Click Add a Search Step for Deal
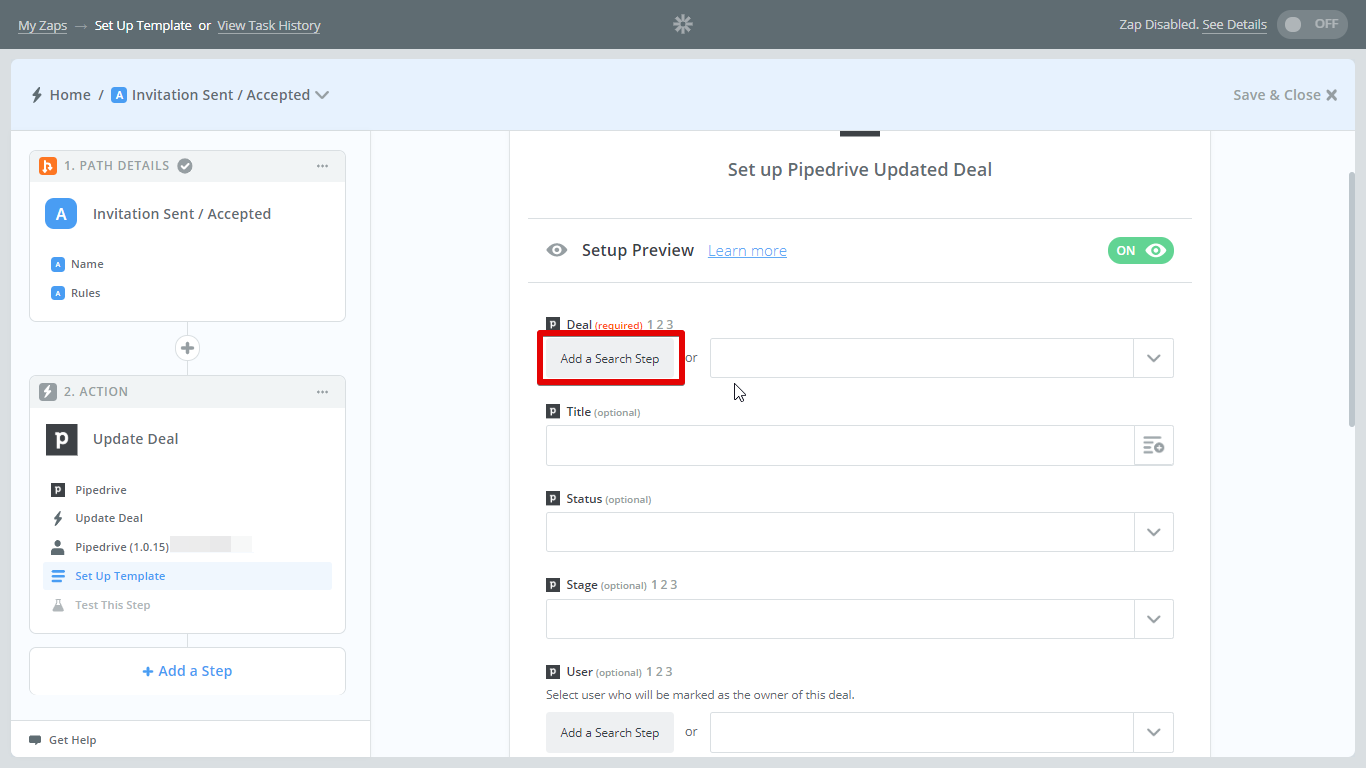 click(610, 358)
